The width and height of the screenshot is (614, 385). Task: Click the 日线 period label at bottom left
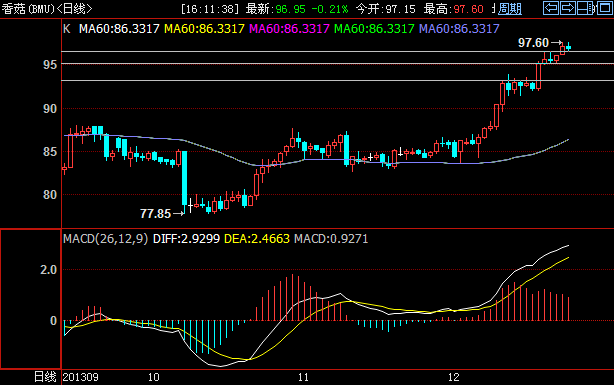[45, 377]
